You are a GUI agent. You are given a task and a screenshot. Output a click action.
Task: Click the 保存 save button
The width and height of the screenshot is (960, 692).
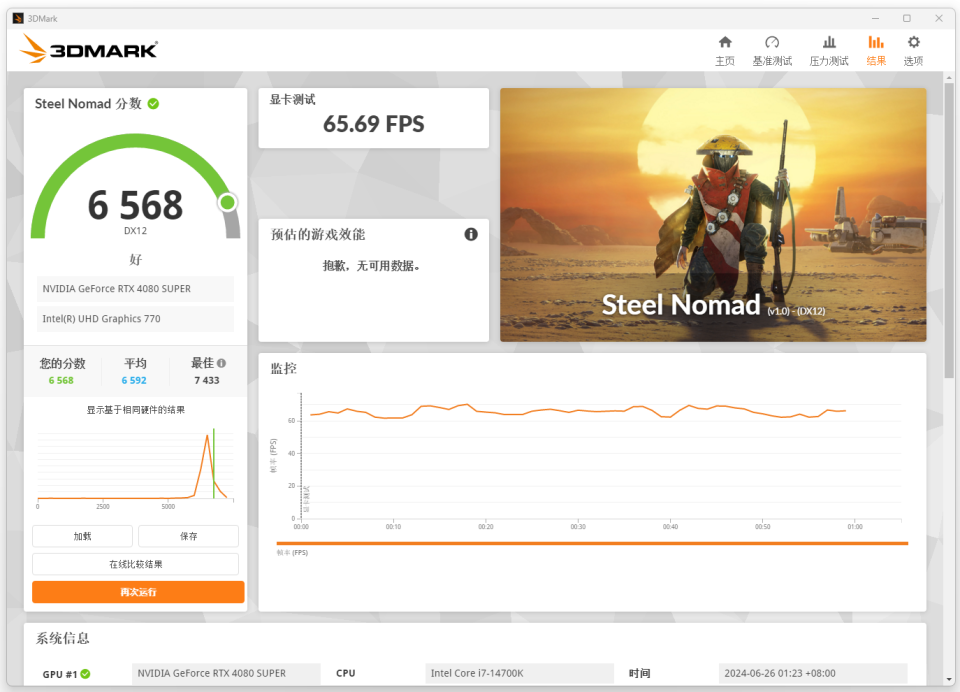click(x=189, y=536)
